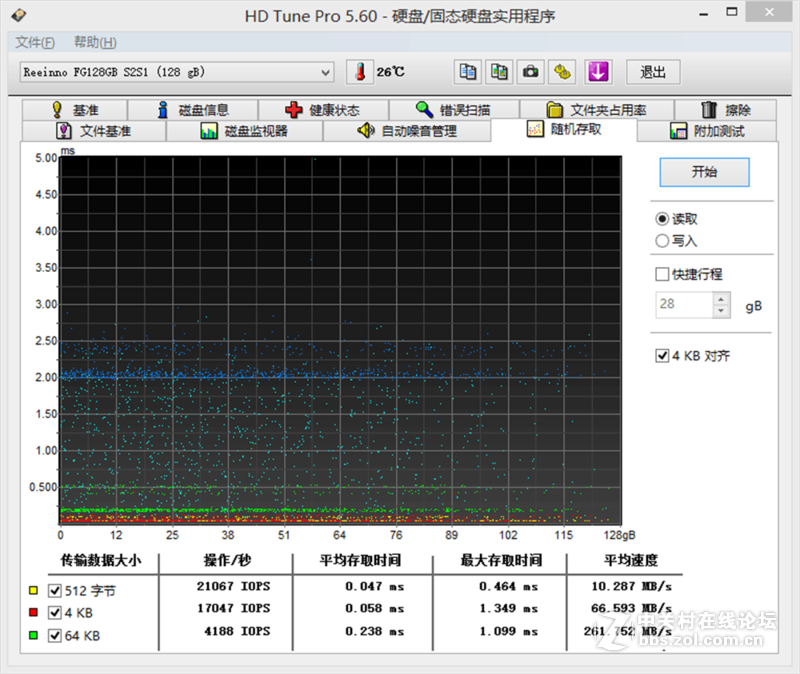Enable the 快捷行程 checkbox

tap(662, 274)
